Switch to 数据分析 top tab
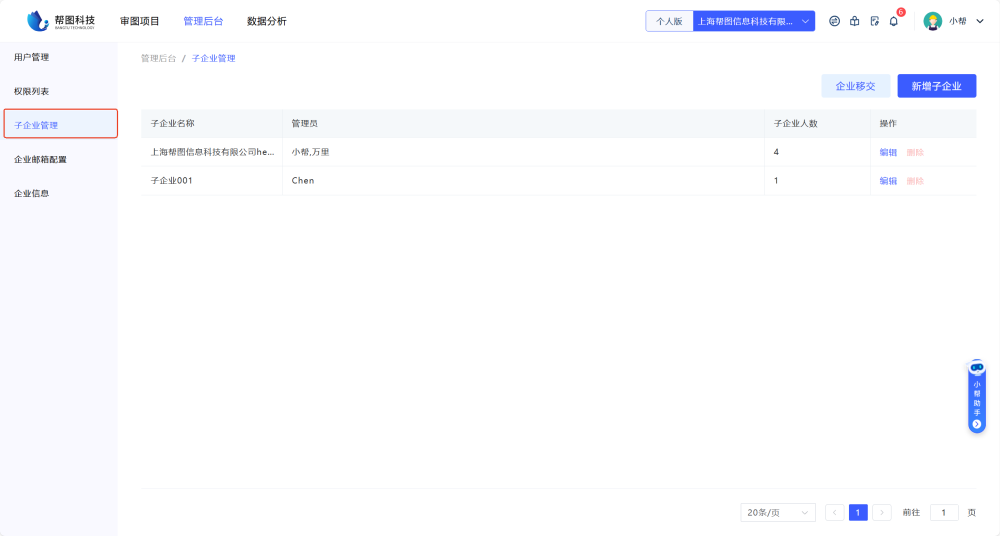 pyautogui.click(x=267, y=21)
